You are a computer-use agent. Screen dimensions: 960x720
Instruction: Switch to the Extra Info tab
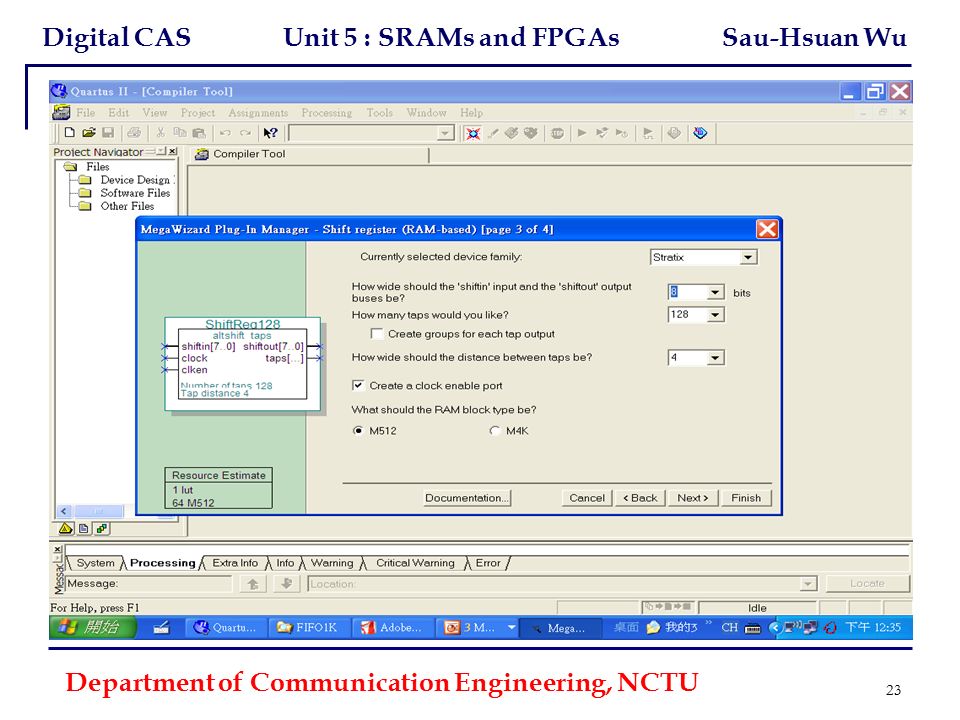pyautogui.click(x=235, y=563)
